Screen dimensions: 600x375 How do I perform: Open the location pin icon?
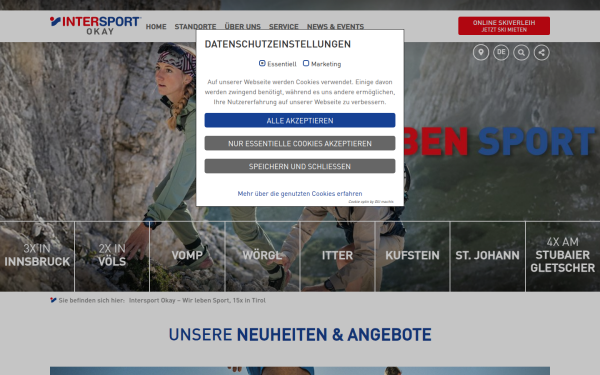(481, 52)
